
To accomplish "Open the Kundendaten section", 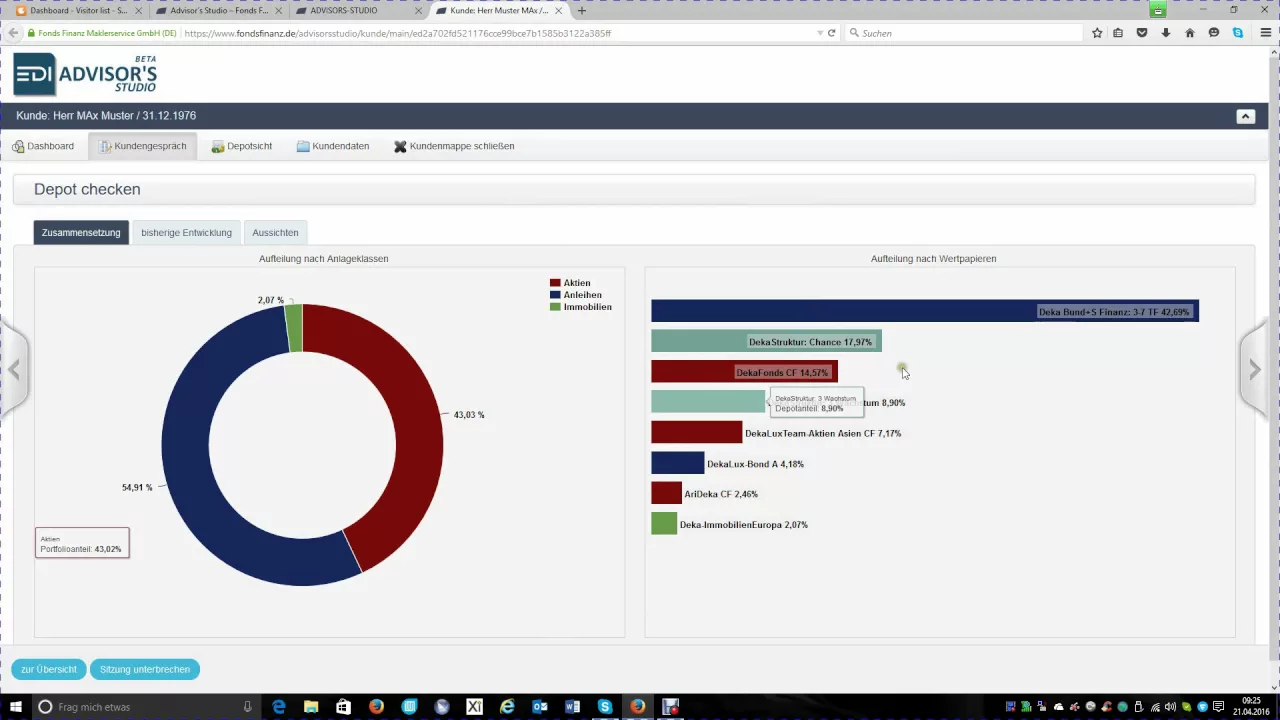I will pos(333,146).
